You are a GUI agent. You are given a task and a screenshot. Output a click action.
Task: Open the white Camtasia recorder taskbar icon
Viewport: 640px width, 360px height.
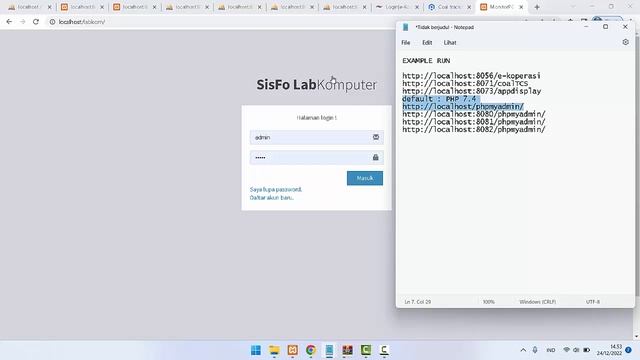tap(384, 350)
